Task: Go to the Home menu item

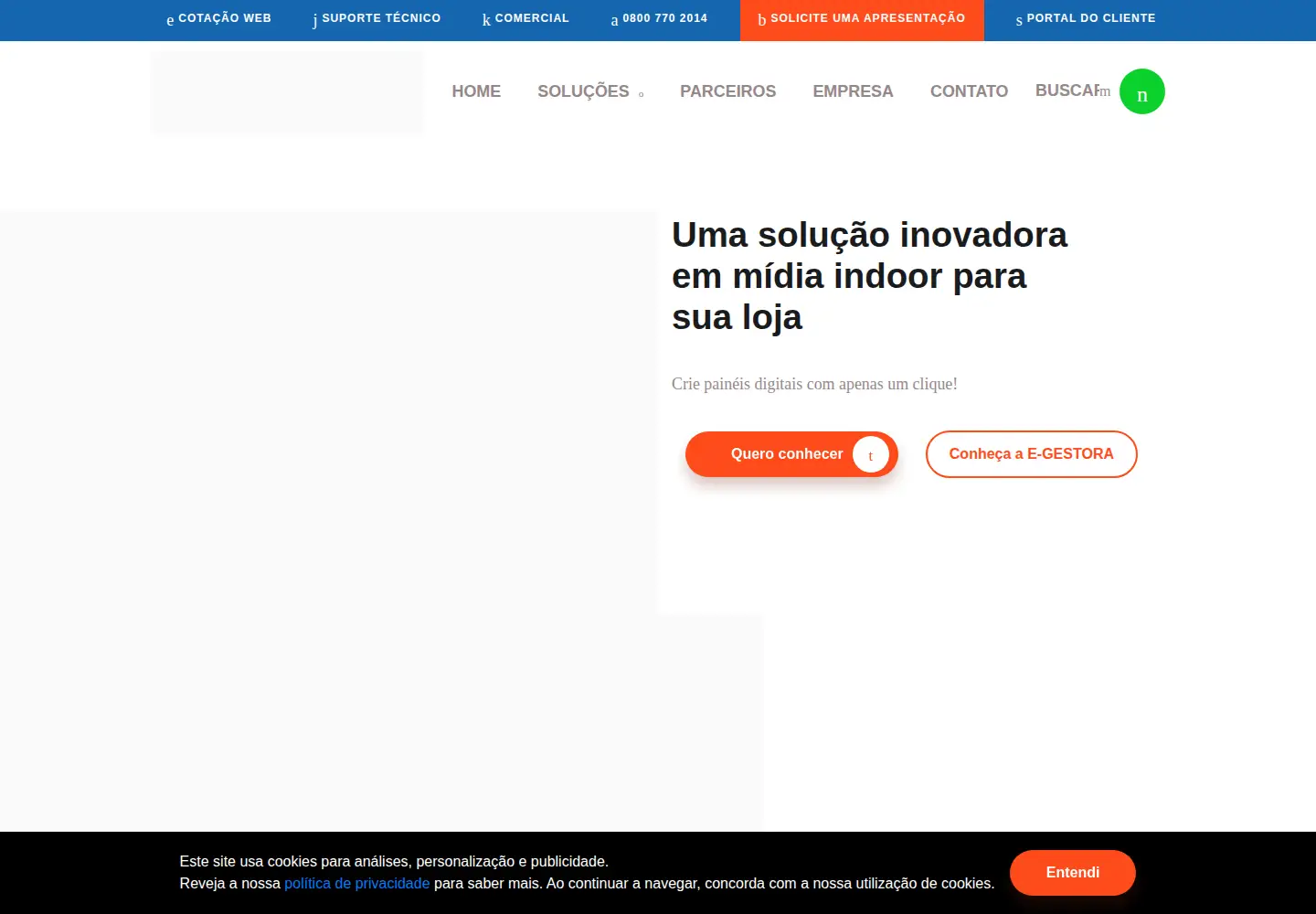Action: (476, 91)
